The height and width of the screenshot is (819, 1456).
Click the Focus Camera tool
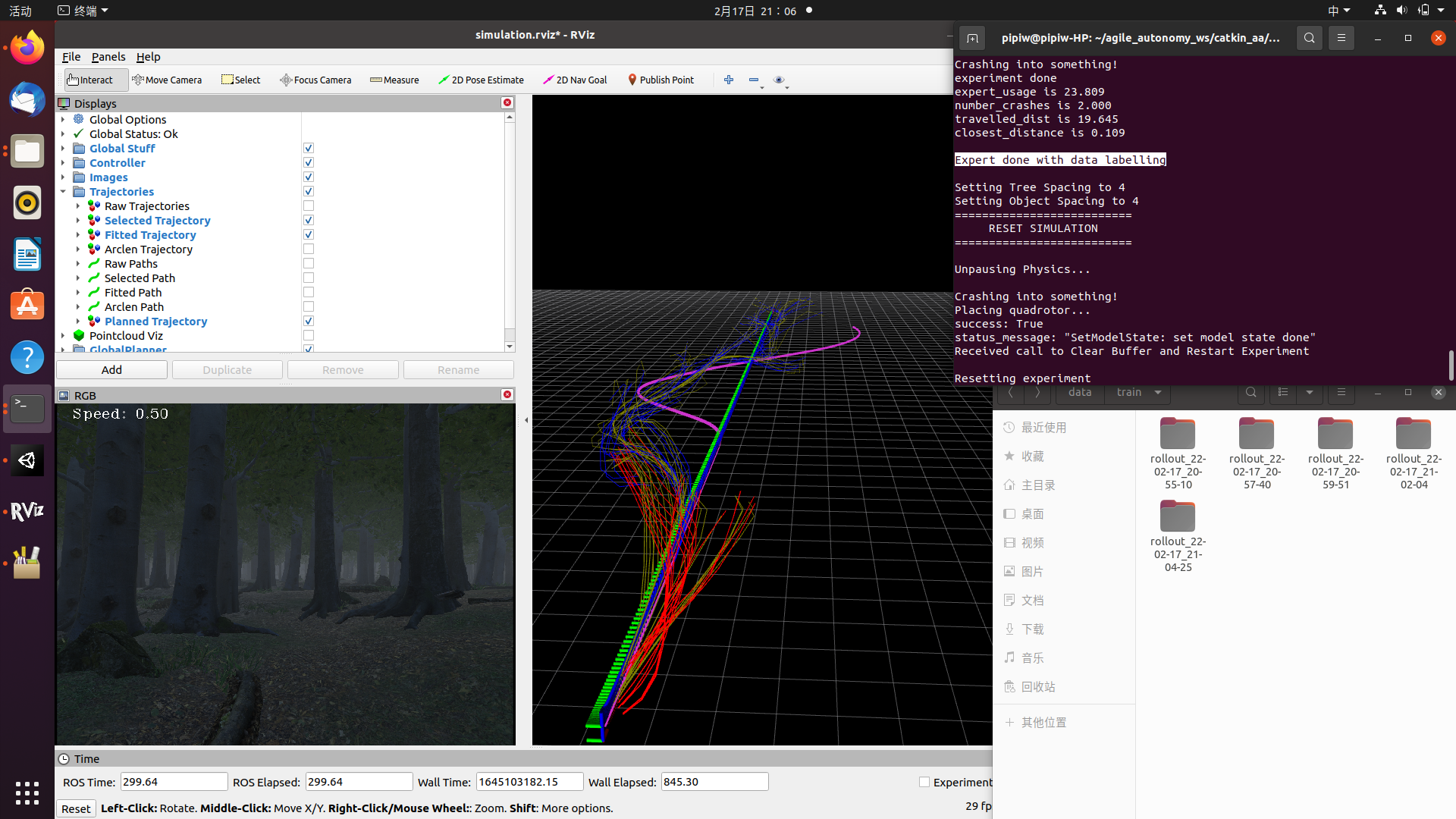coord(315,80)
